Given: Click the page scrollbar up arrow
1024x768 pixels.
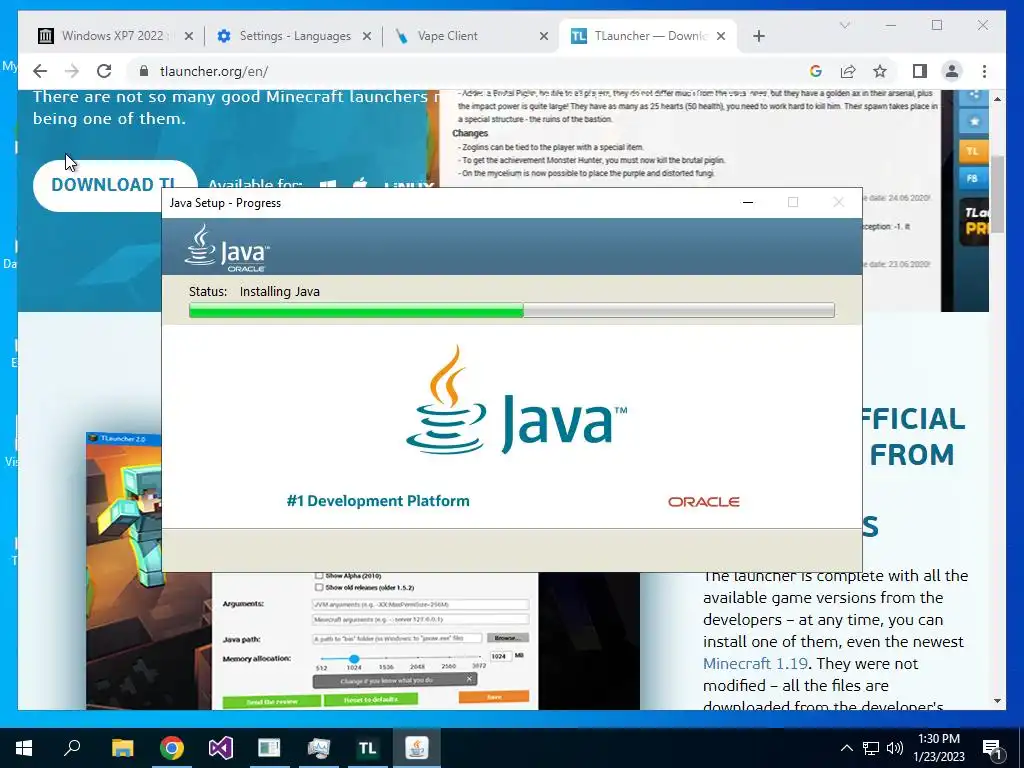Looking at the screenshot, I should (x=997, y=99).
